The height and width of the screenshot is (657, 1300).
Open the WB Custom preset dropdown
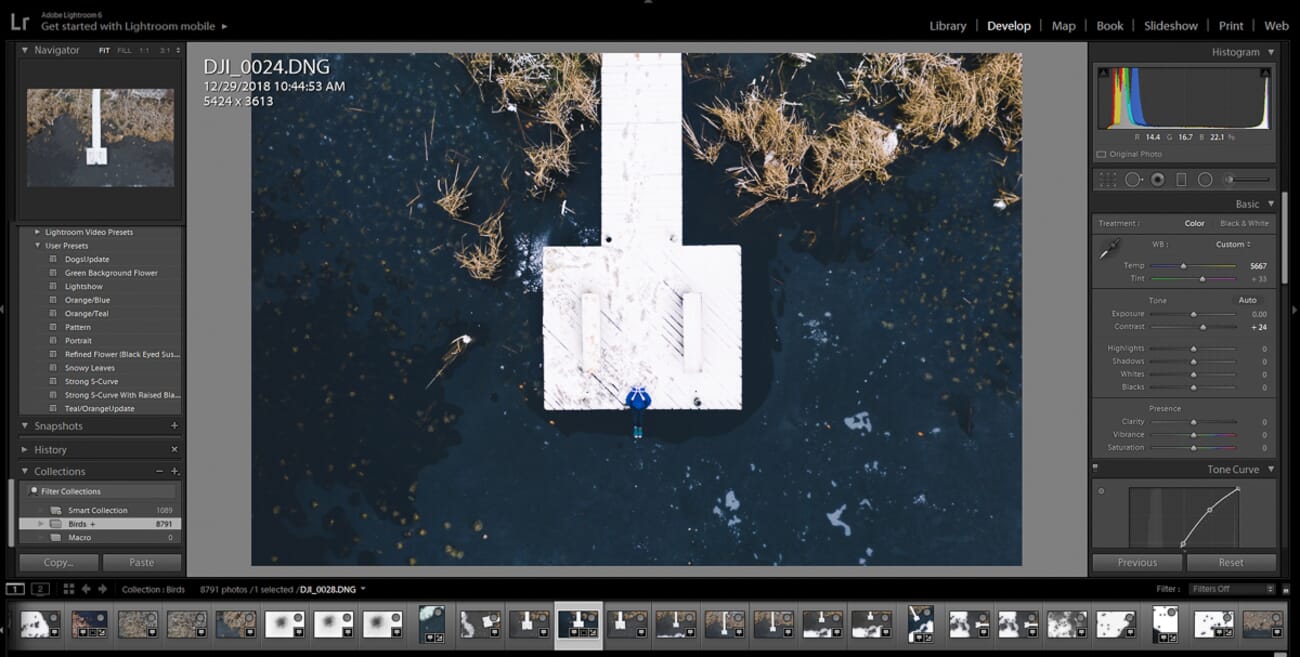click(1232, 244)
